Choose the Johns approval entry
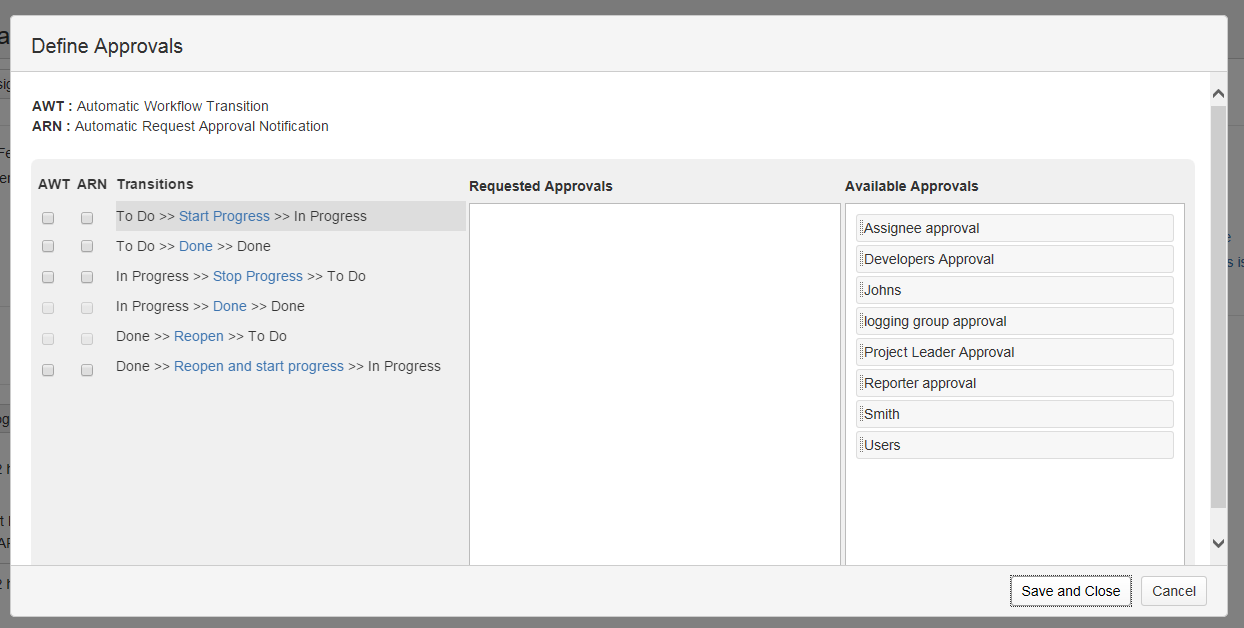The height and width of the screenshot is (628, 1244). click(x=1014, y=290)
